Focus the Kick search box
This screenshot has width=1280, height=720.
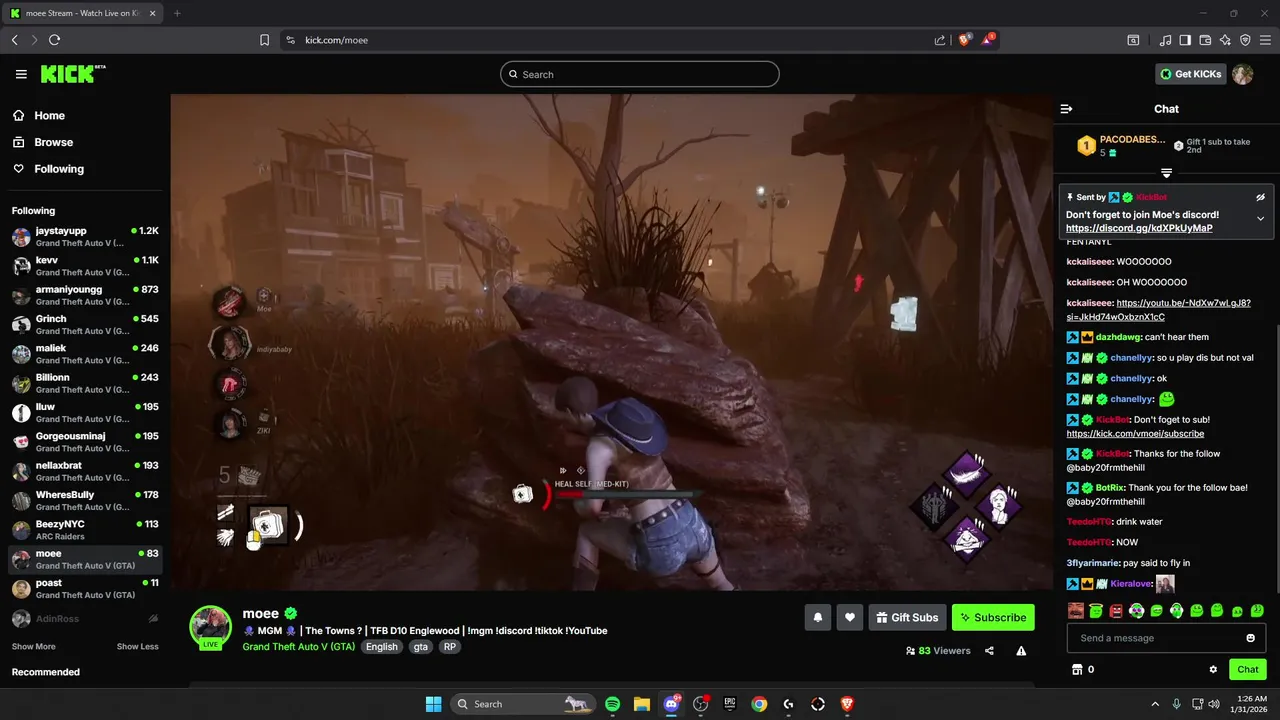click(x=640, y=74)
